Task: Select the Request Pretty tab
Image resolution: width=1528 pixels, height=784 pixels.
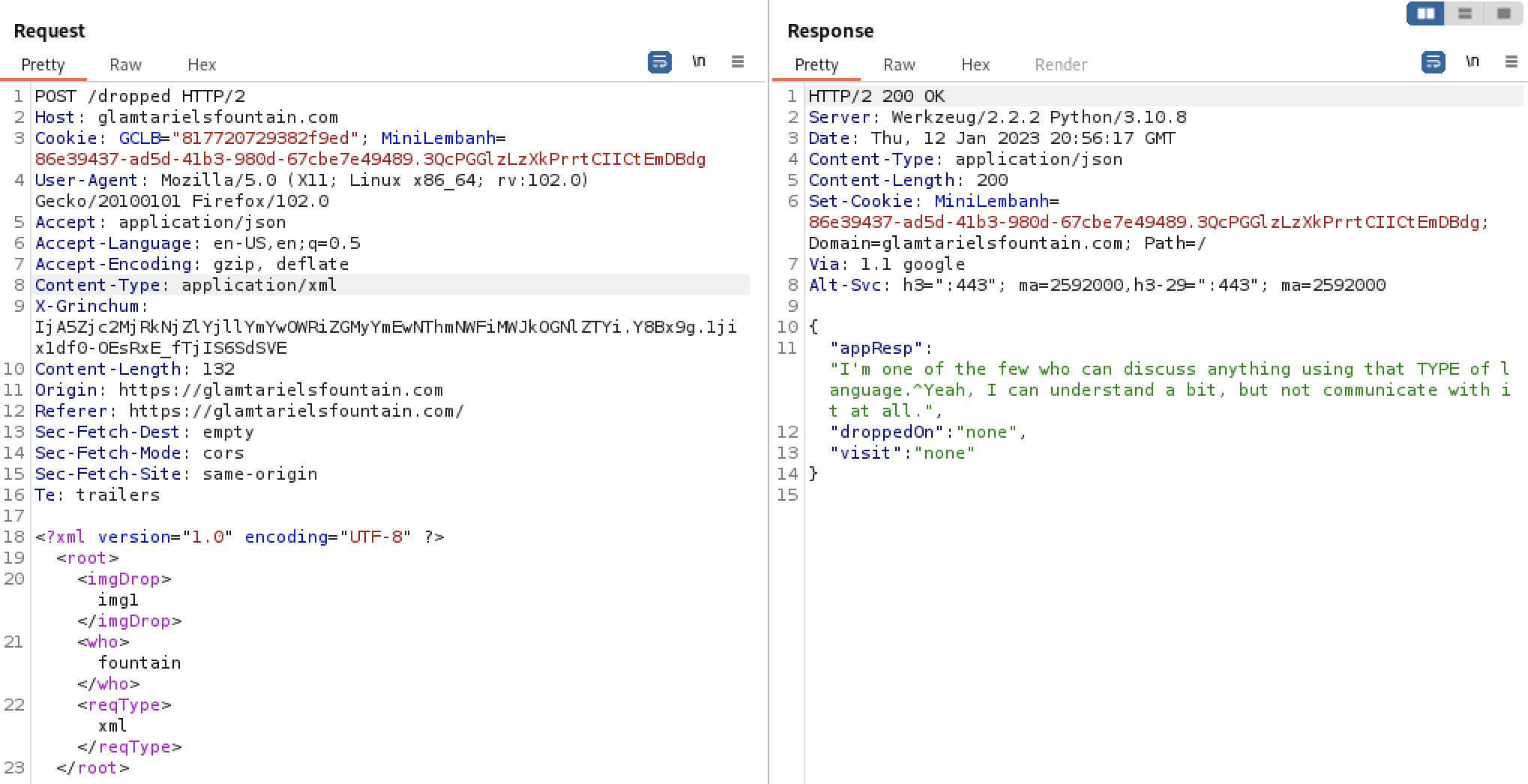Action: click(x=43, y=65)
